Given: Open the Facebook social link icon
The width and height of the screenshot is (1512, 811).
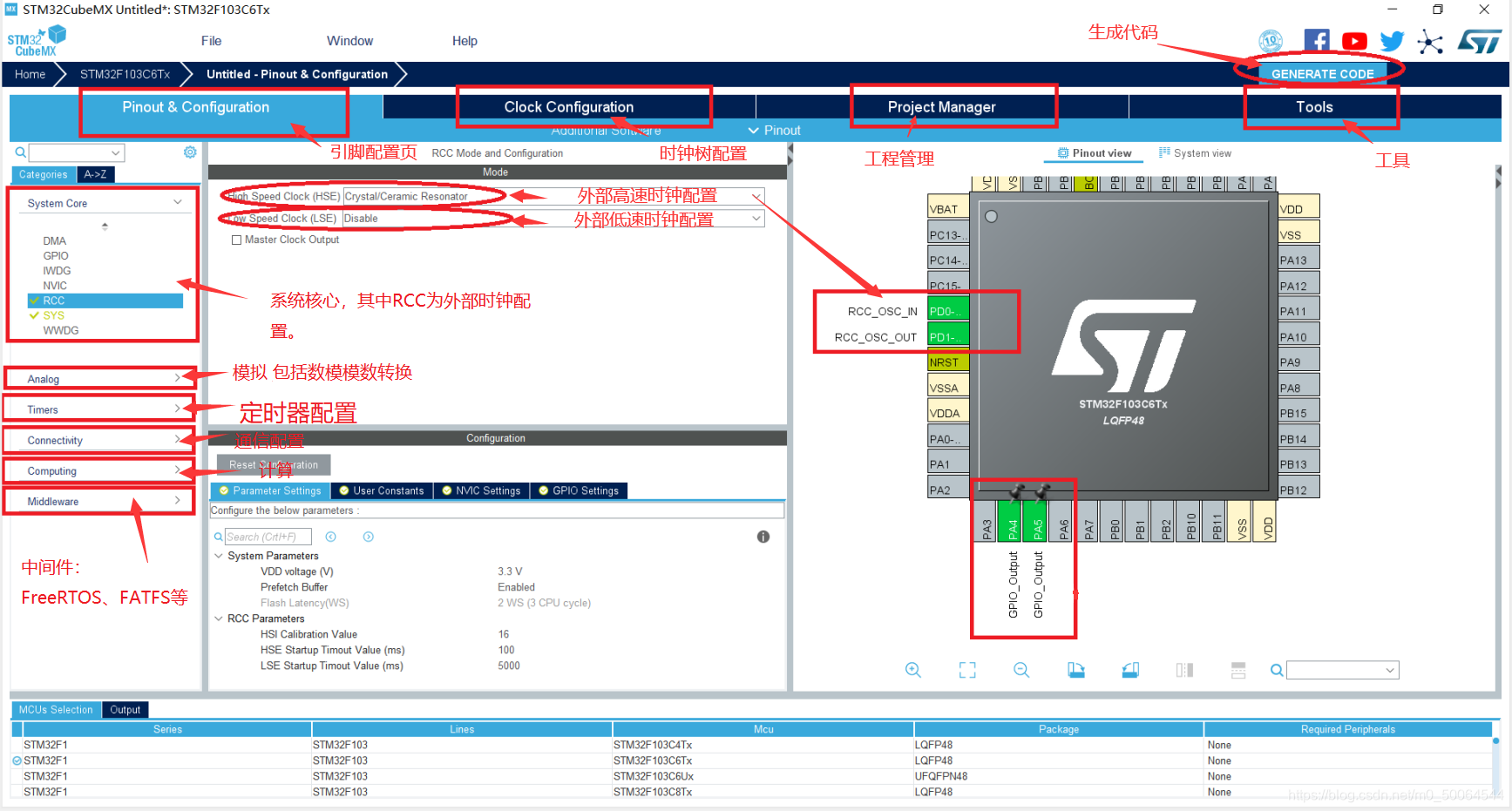Looking at the screenshot, I should click(x=1316, y=41).
